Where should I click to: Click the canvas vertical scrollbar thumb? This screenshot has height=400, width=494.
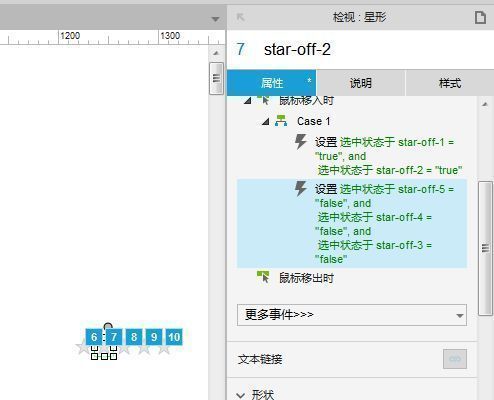[216, 78]
